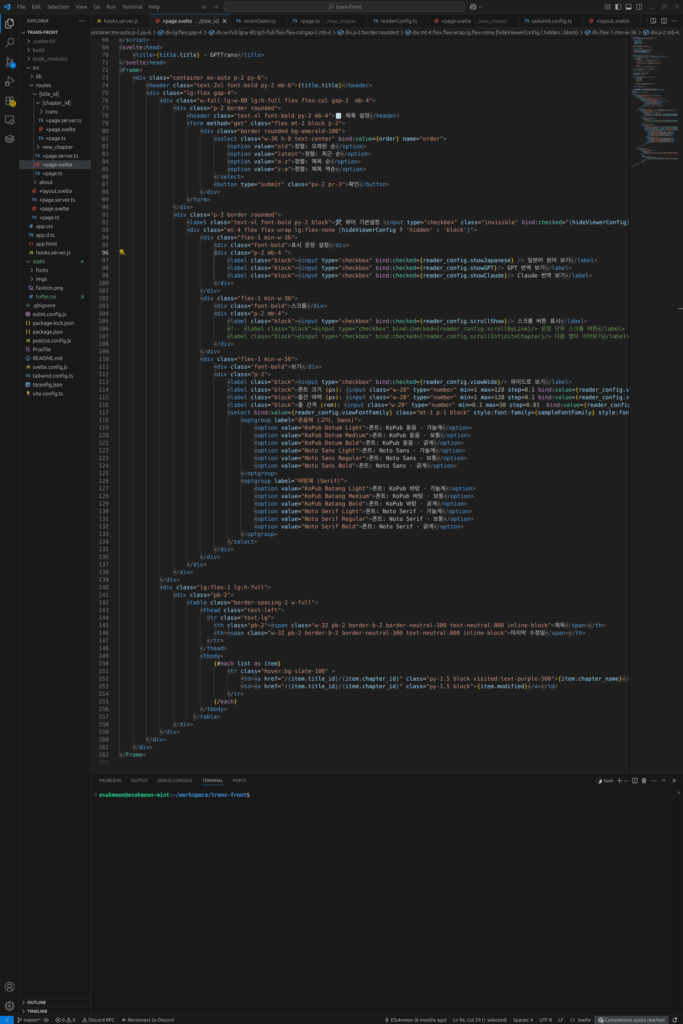Open the Remote Explorer view
Screen dimensions: 683x1024
click(x=9, y=120)
